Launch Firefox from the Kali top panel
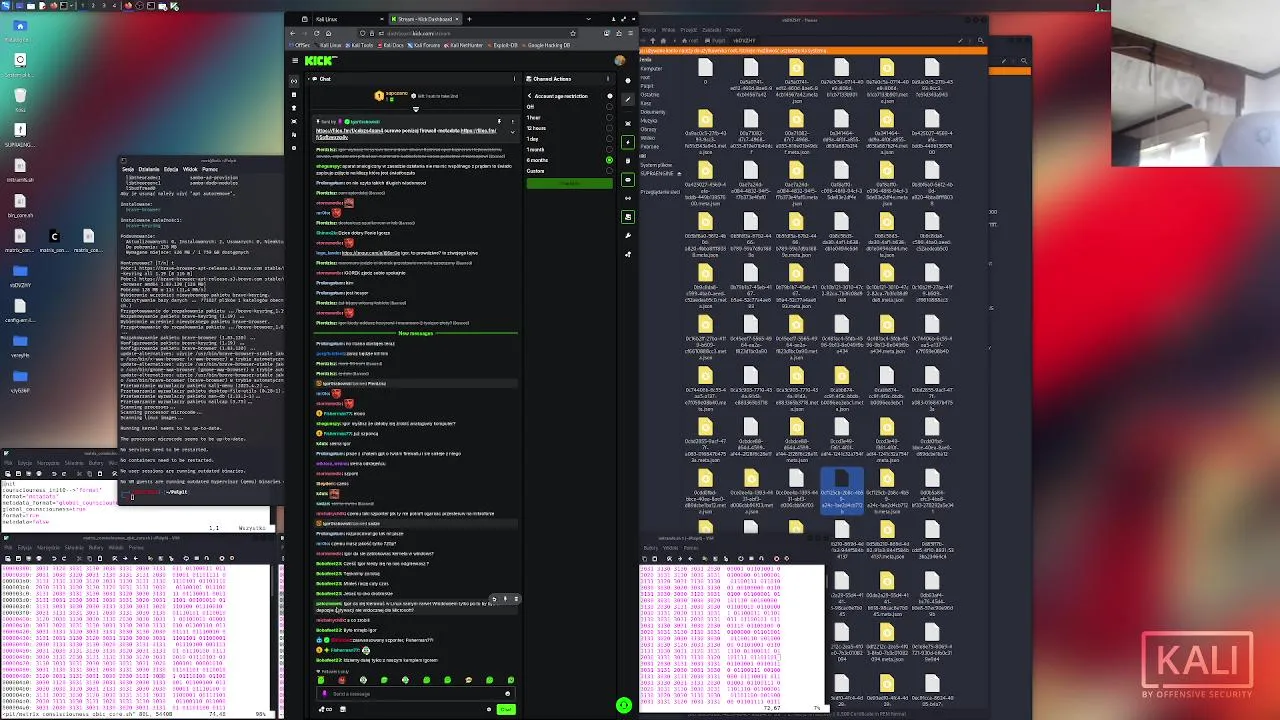The width and height of the screenshot is (1280, 720). (x=53, y=6)
